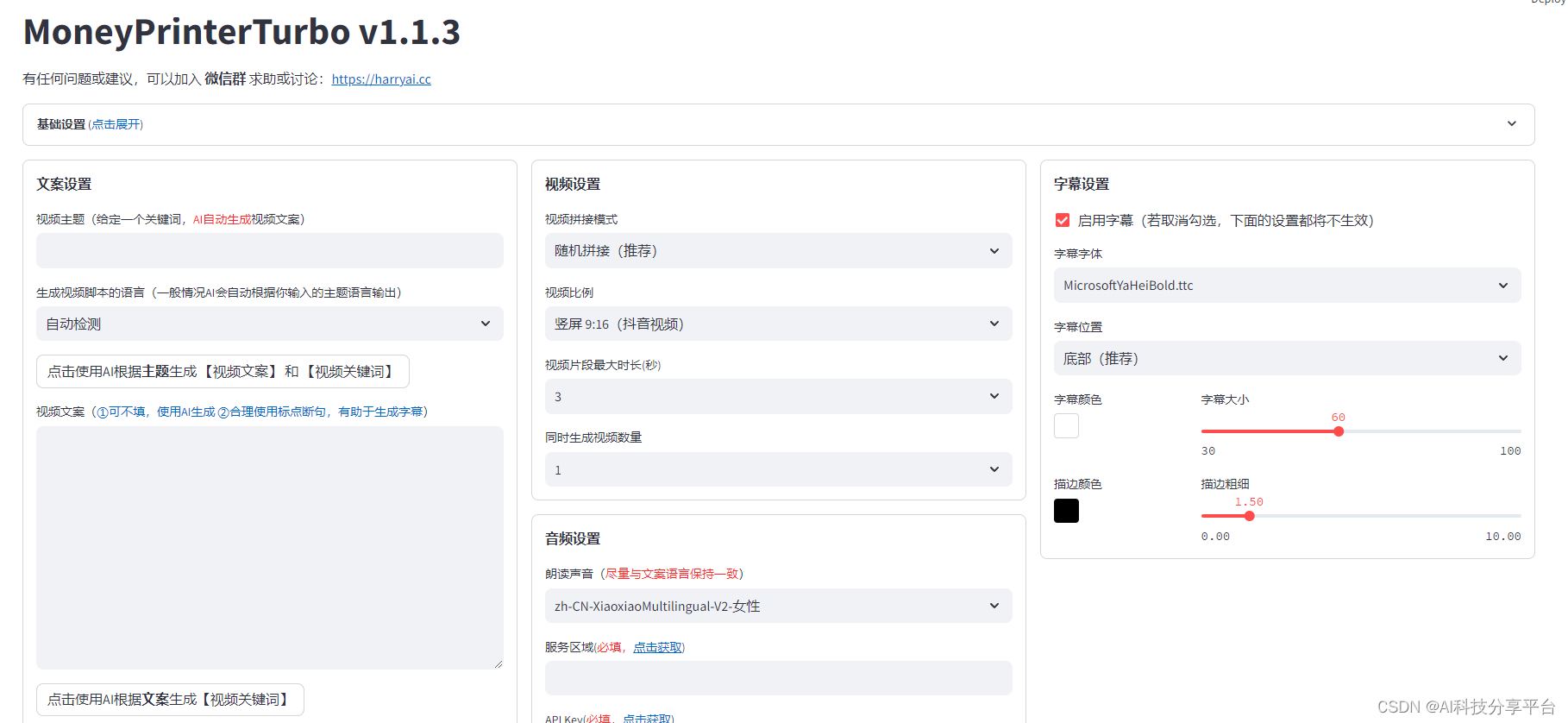Click the 字幕大小 slider handle at 60
Viewport: 1568px width, 723px height.
point(1339,431)
